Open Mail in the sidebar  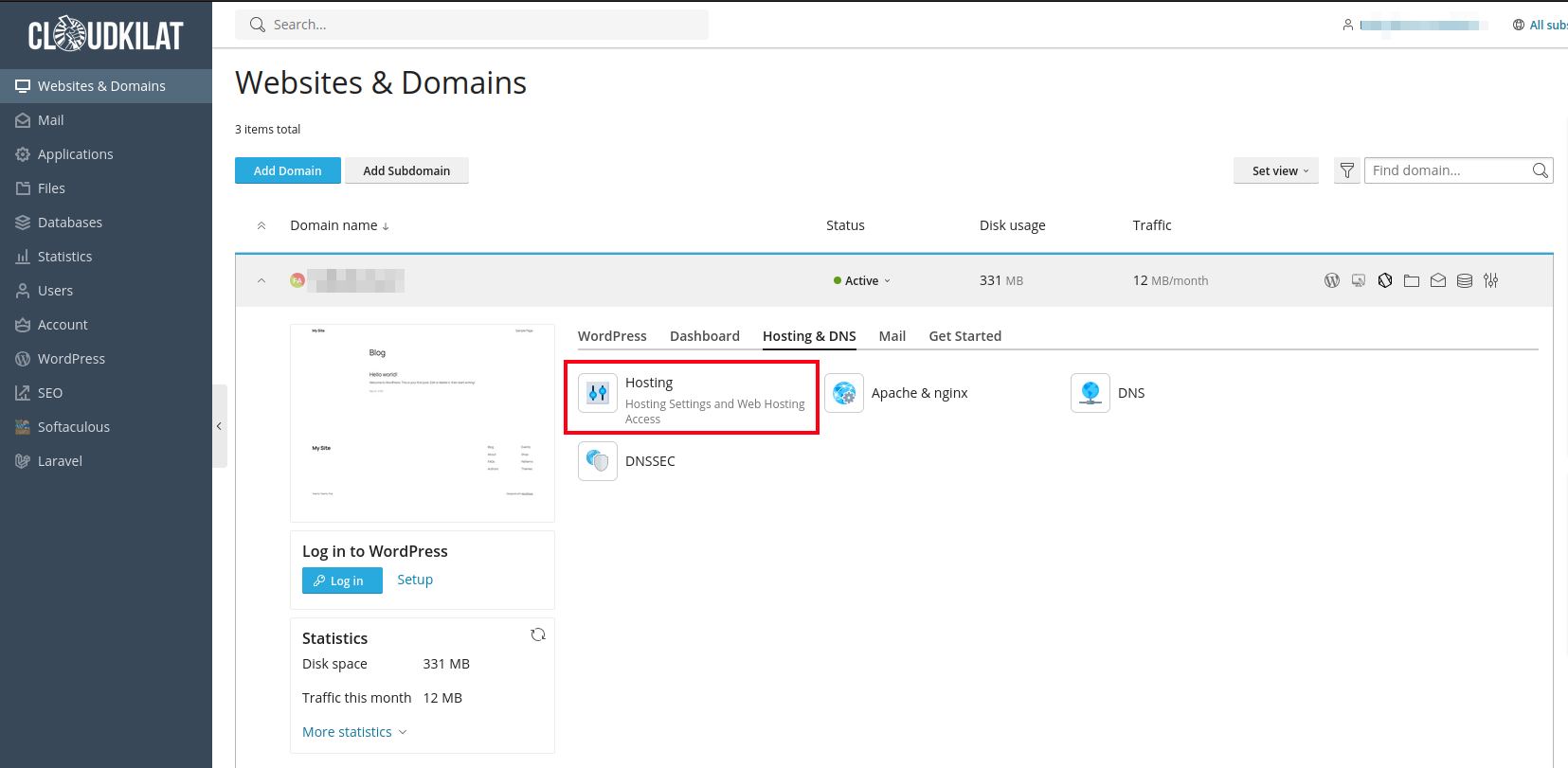(x=106, y=120)
